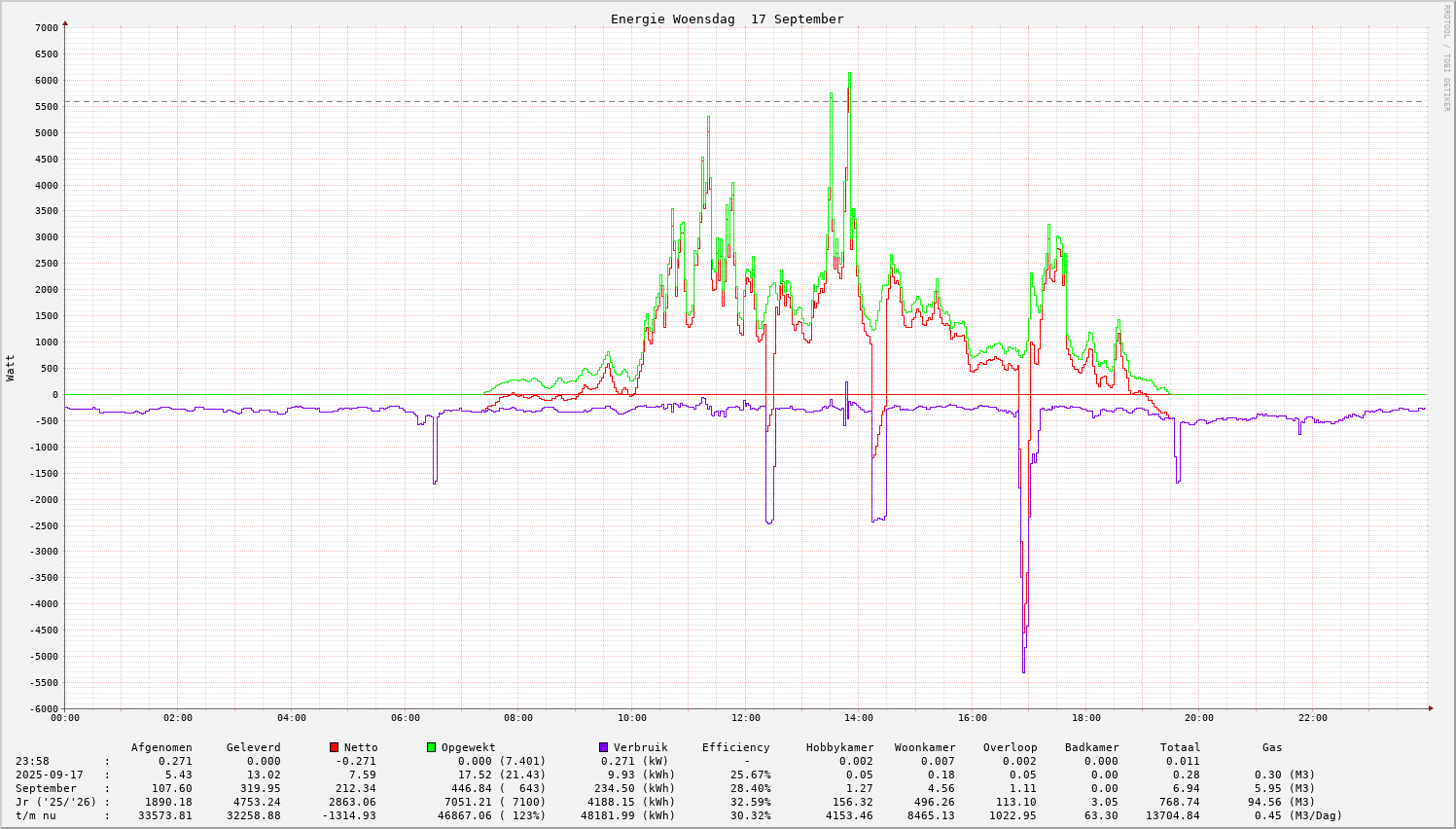Screen dimensions: 1456x829
Task: Click the chart title Energie Woensdag 17 September
Action: 727,19
